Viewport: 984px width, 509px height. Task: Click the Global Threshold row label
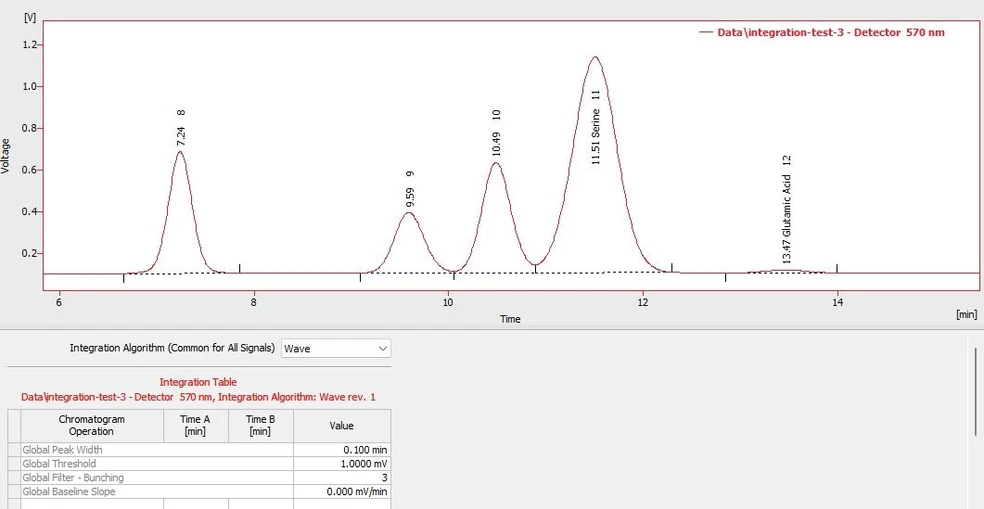pyautogui.click(x=59, y=464)
